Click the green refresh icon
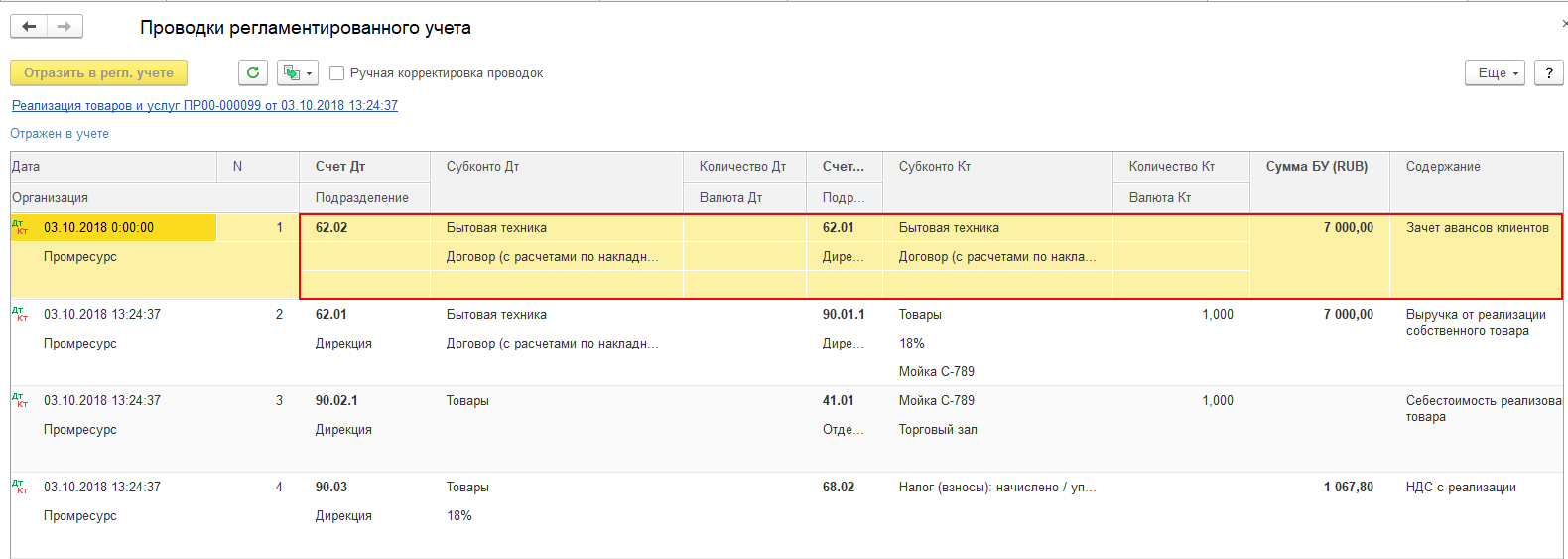 [x=253, y=72]
